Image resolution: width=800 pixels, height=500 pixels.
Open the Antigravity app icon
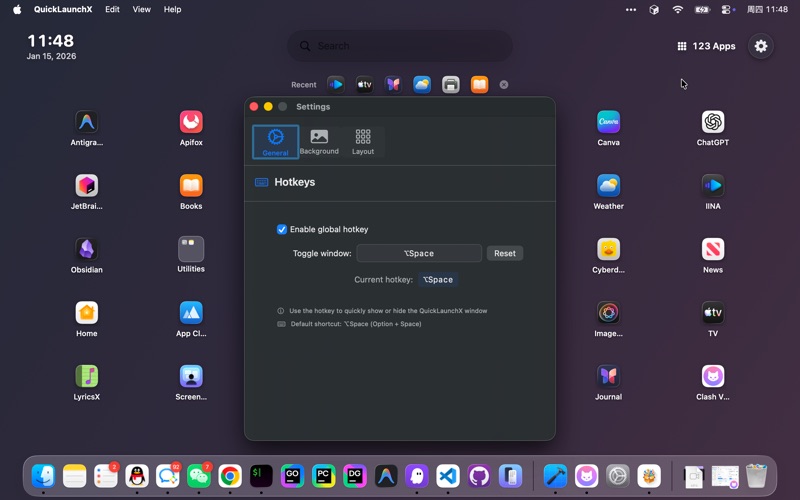[x=87, y=122]
